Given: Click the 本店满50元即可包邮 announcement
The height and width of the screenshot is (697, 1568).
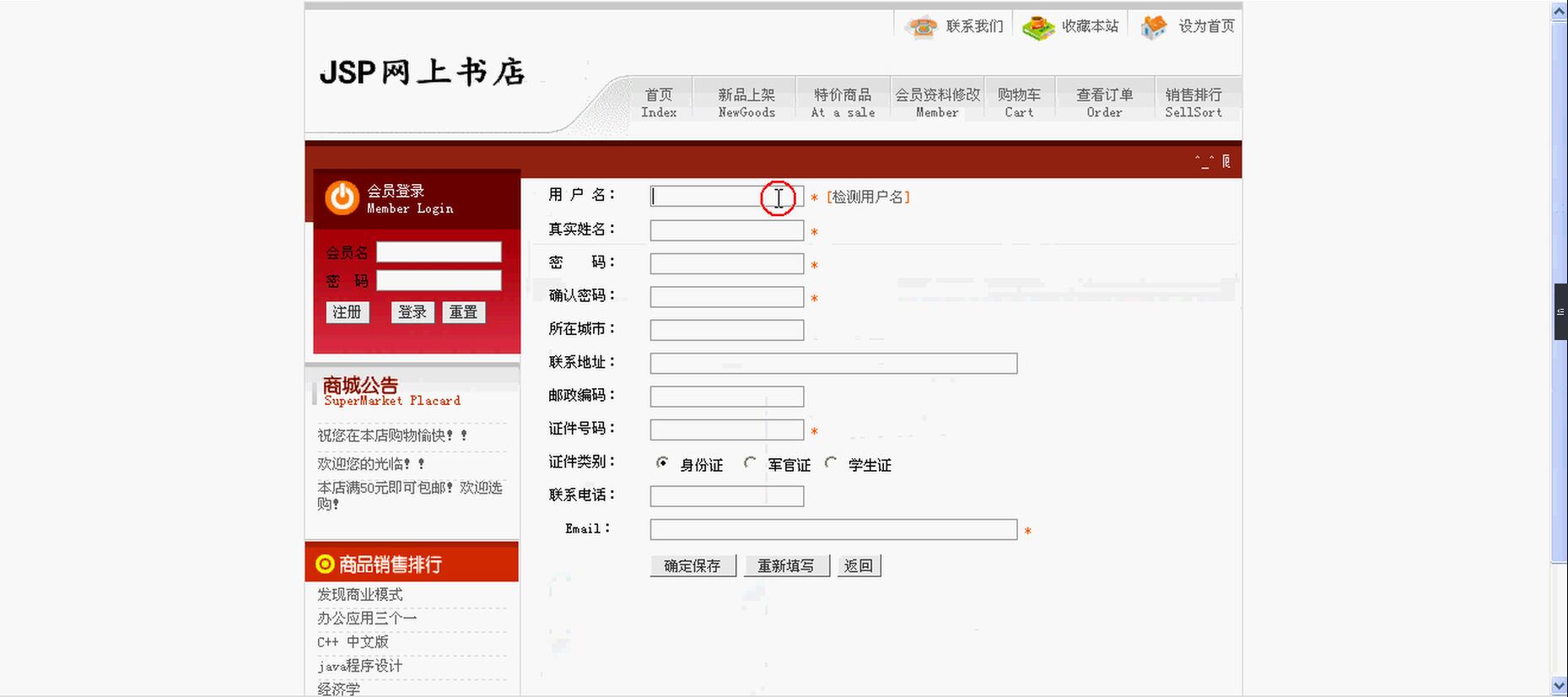Looking at the screenshot, I should (x=410, y=495).
